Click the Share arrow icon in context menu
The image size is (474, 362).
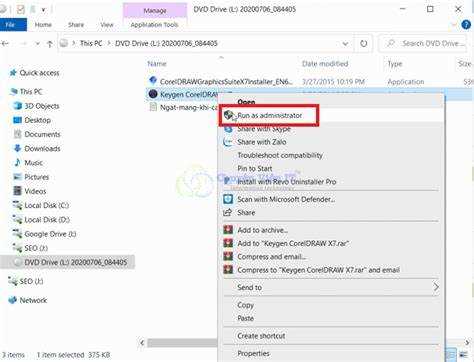[x=228, y=212]
